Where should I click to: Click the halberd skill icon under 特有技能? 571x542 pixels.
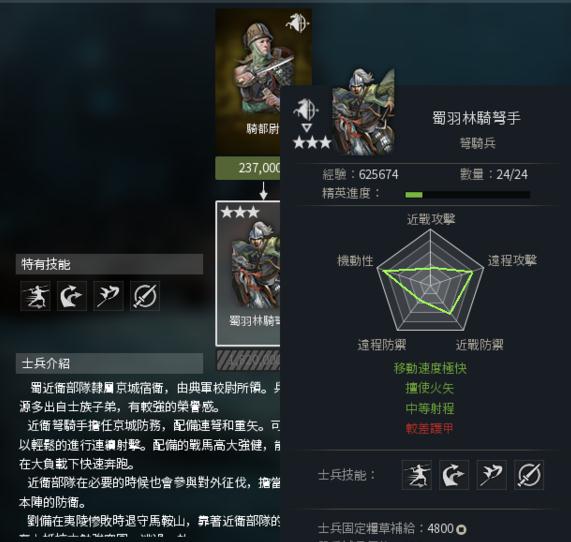pos(109,296)
